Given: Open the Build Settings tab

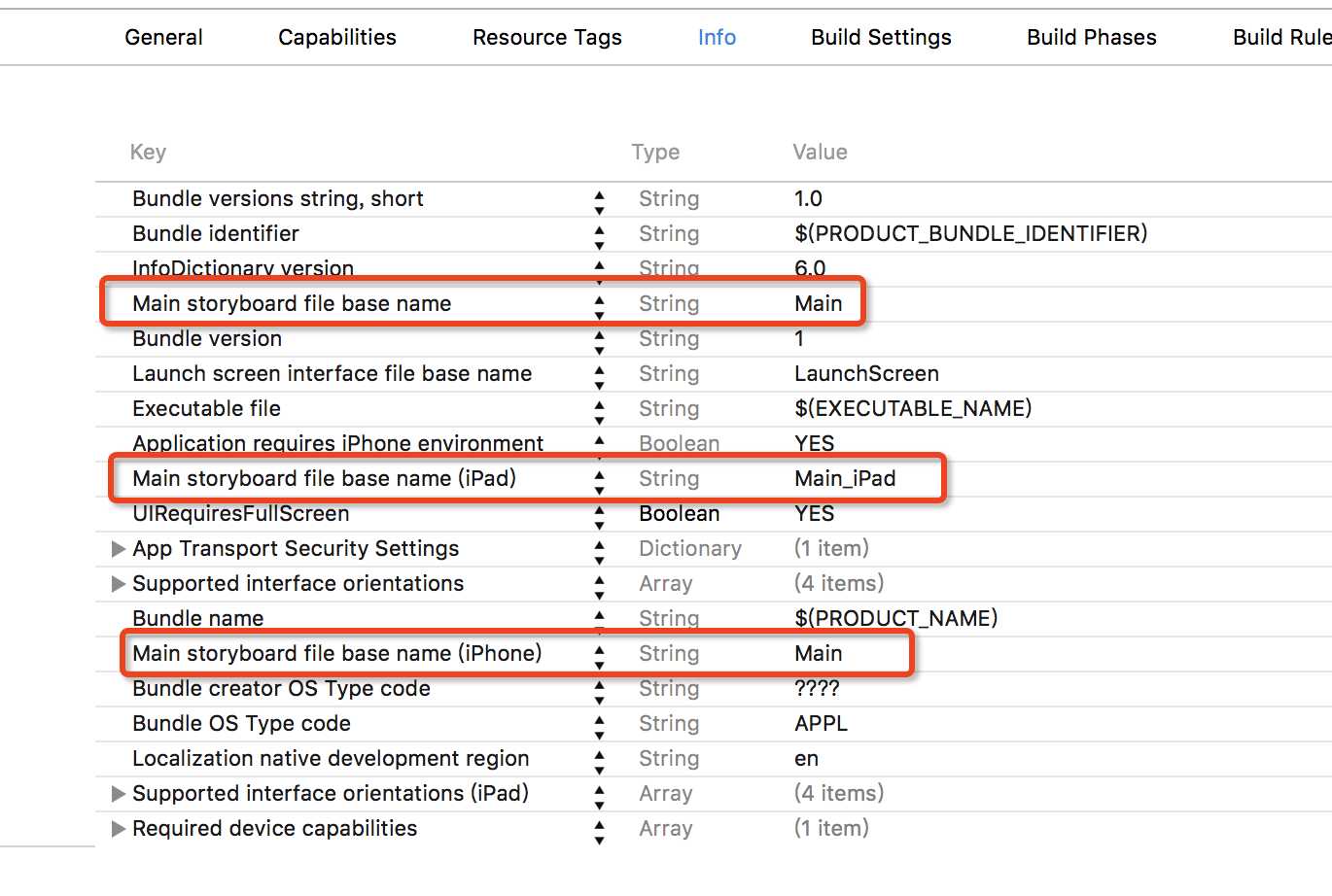Looking at the screenshot, I should pos(881,38).
